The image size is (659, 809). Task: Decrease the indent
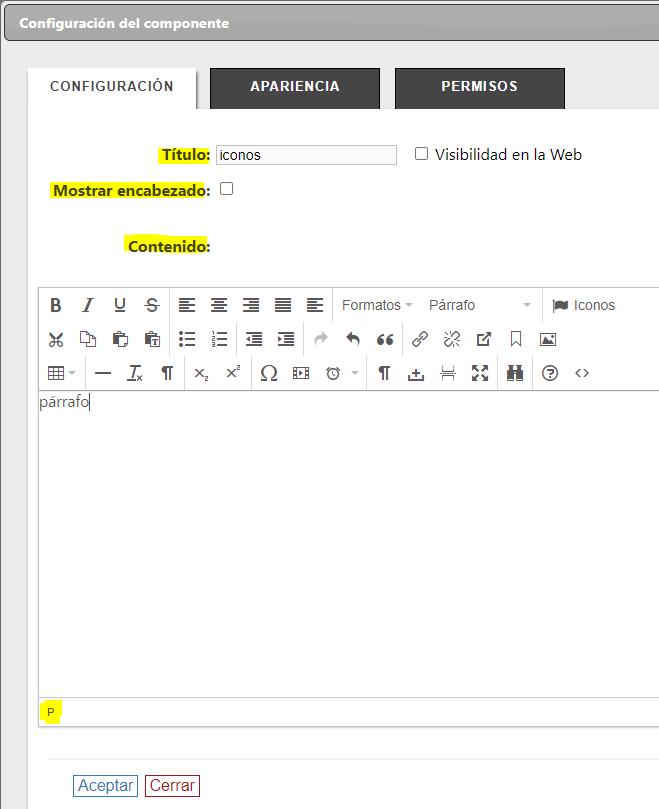pos(254,339)
